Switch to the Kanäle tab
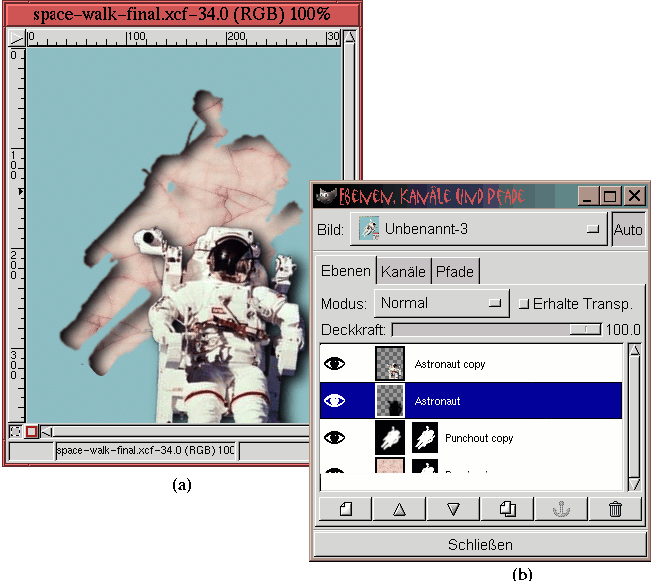 tap(404, 271)
